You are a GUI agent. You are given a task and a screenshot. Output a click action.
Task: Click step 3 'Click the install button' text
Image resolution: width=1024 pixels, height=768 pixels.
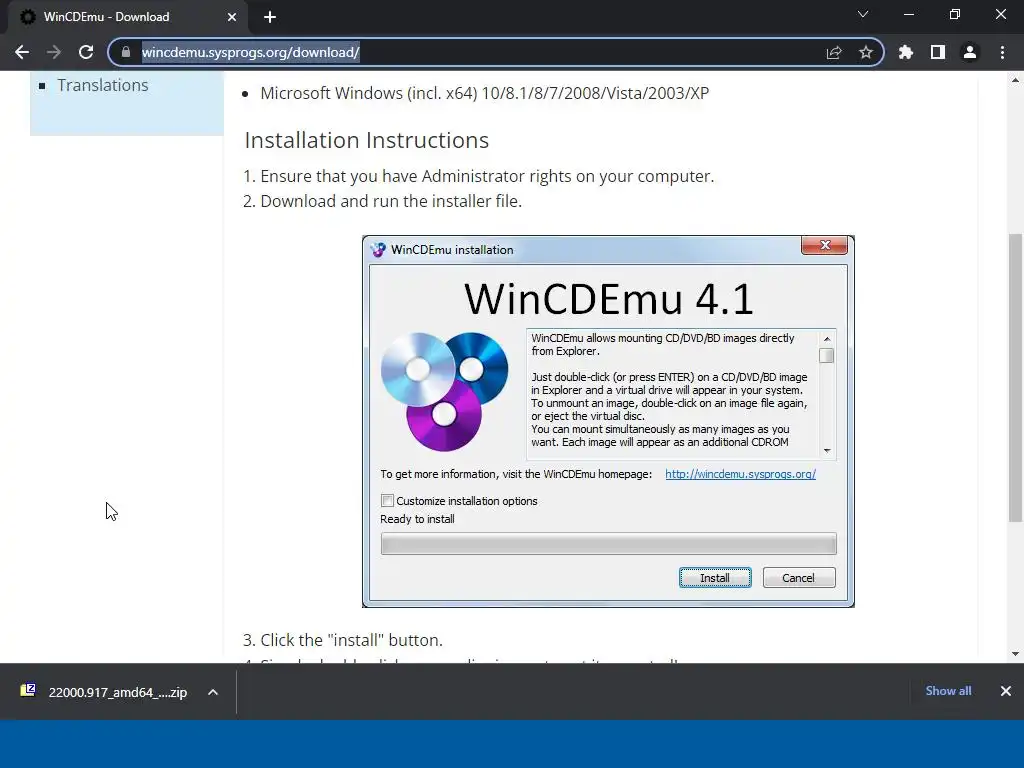click(x=351, y=640)
